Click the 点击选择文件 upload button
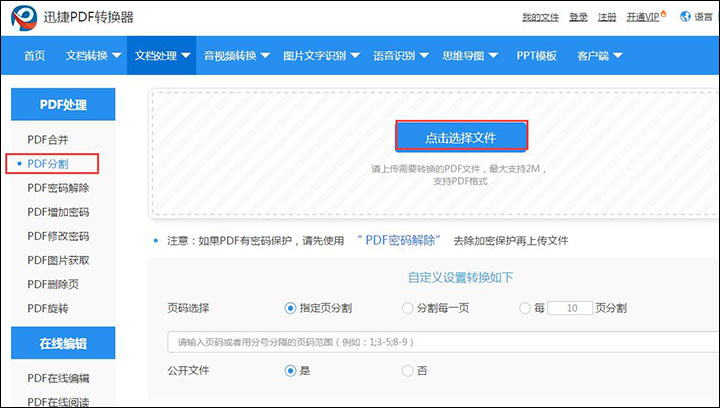720x408 pixels. 461,136
